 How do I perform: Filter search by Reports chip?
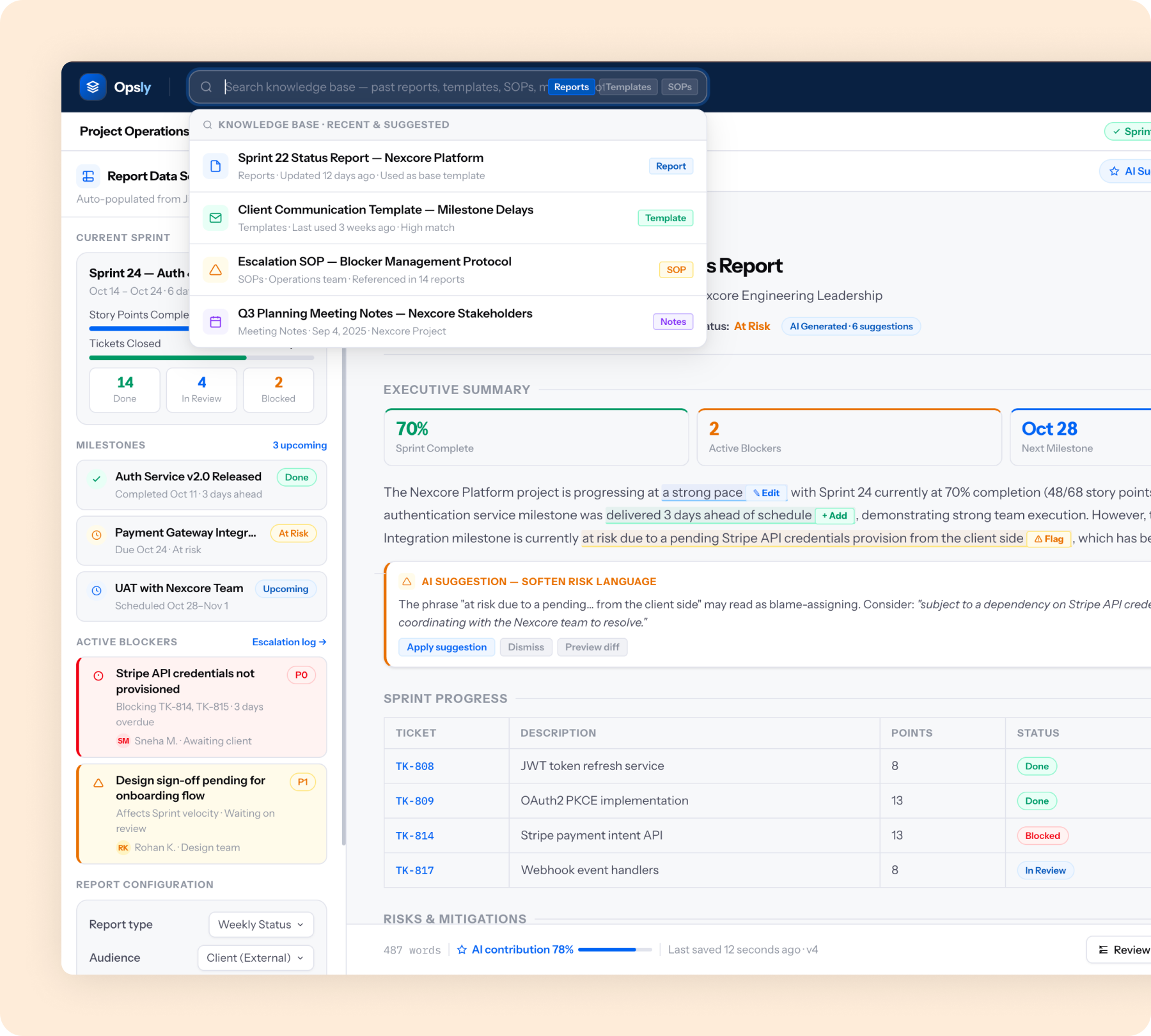[571, 87]
